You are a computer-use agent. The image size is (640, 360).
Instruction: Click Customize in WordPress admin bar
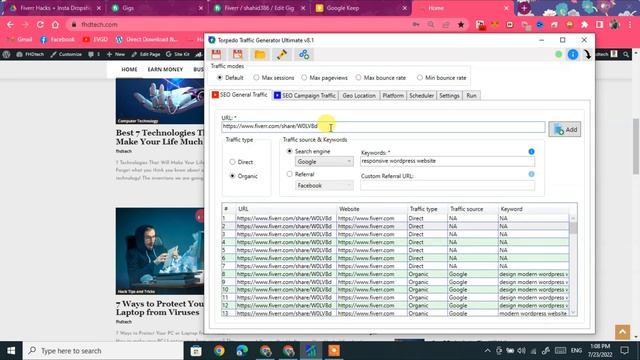click(x=66, y=54)
